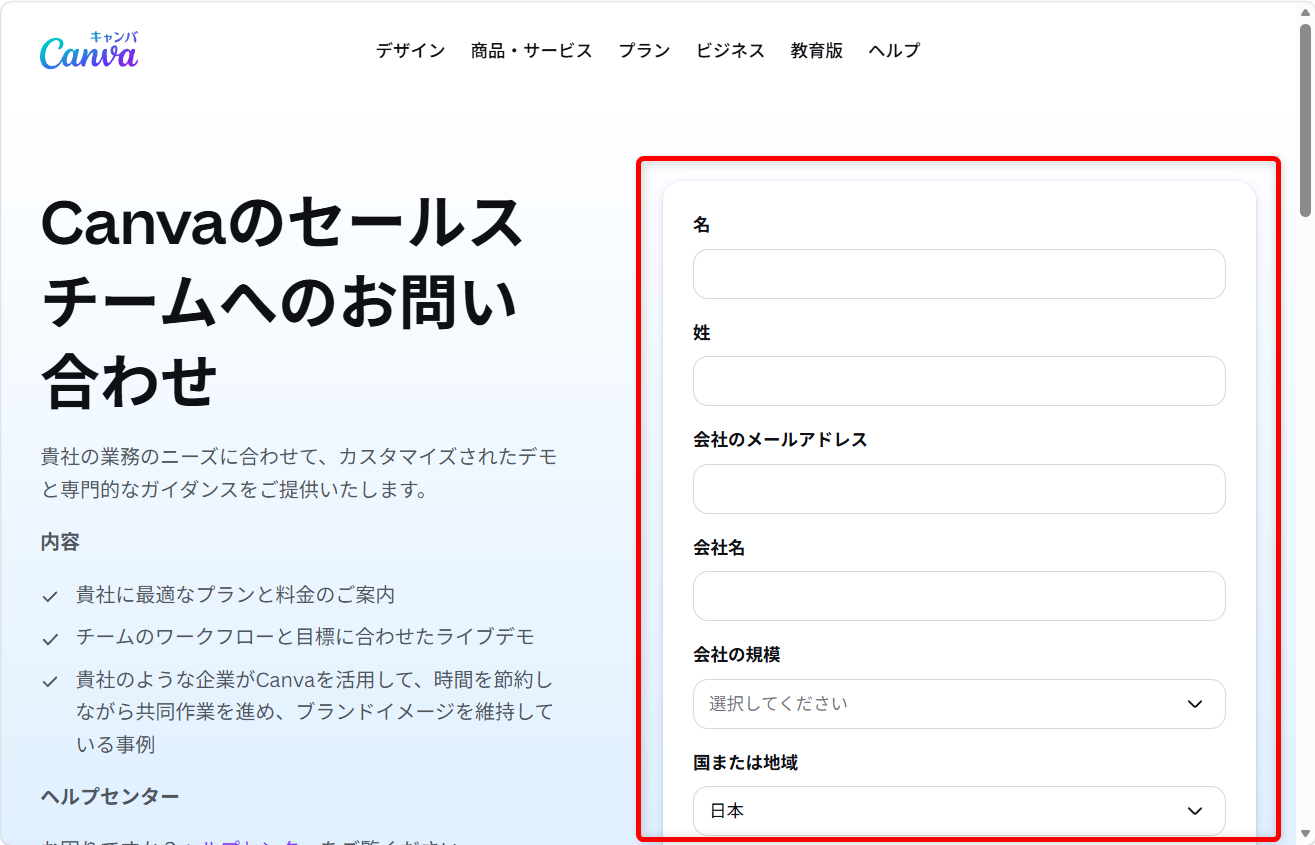This screenshot has height=845, width=1315.
Task: Click the Canva logo
Action: [89, 50]
